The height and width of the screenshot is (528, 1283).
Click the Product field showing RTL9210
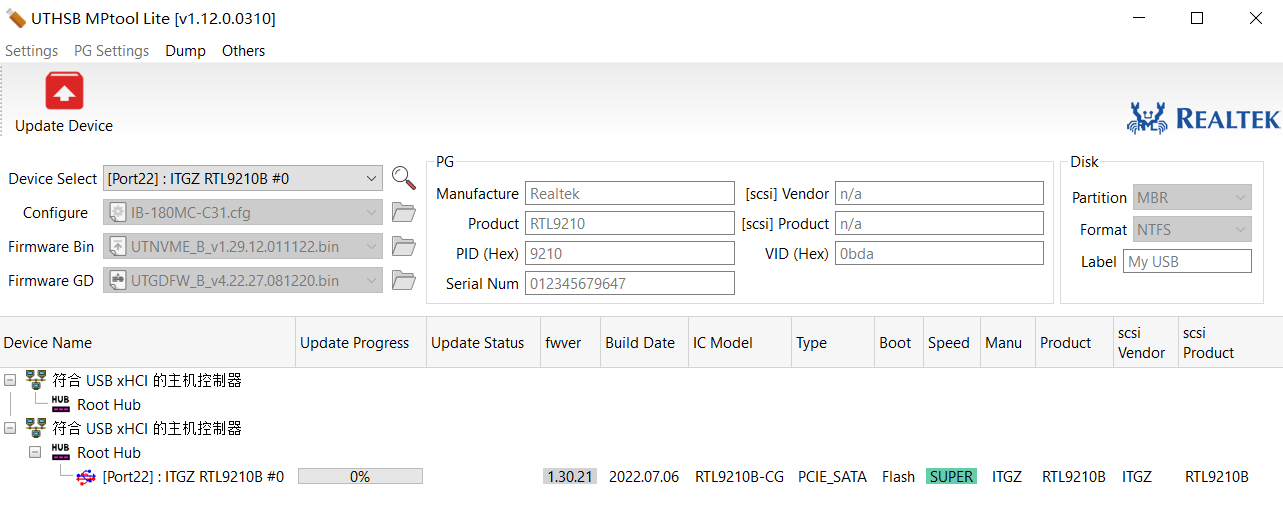(x=630, y=223)
